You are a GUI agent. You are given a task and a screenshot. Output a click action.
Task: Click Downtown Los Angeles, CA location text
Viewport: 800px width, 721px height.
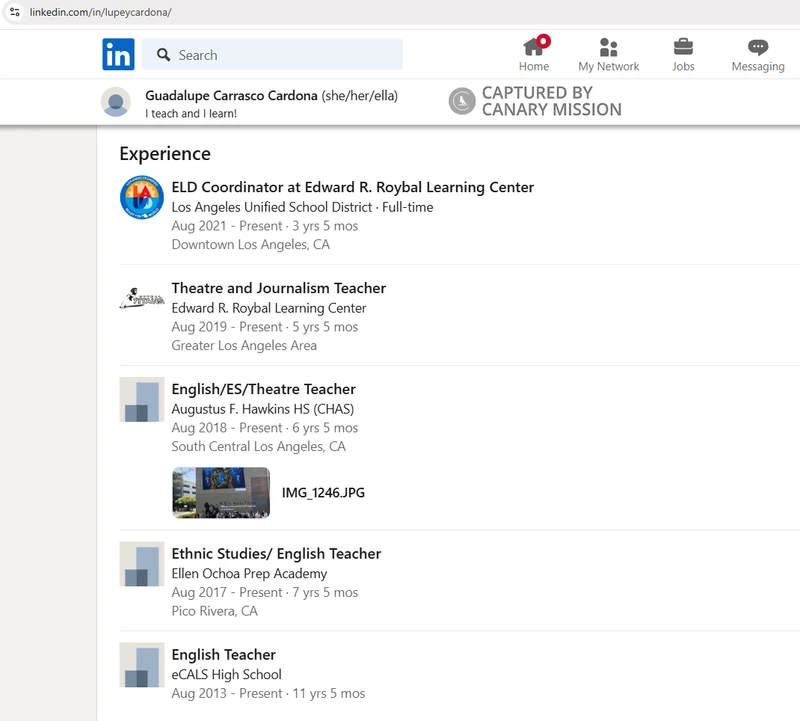point(251,244)
